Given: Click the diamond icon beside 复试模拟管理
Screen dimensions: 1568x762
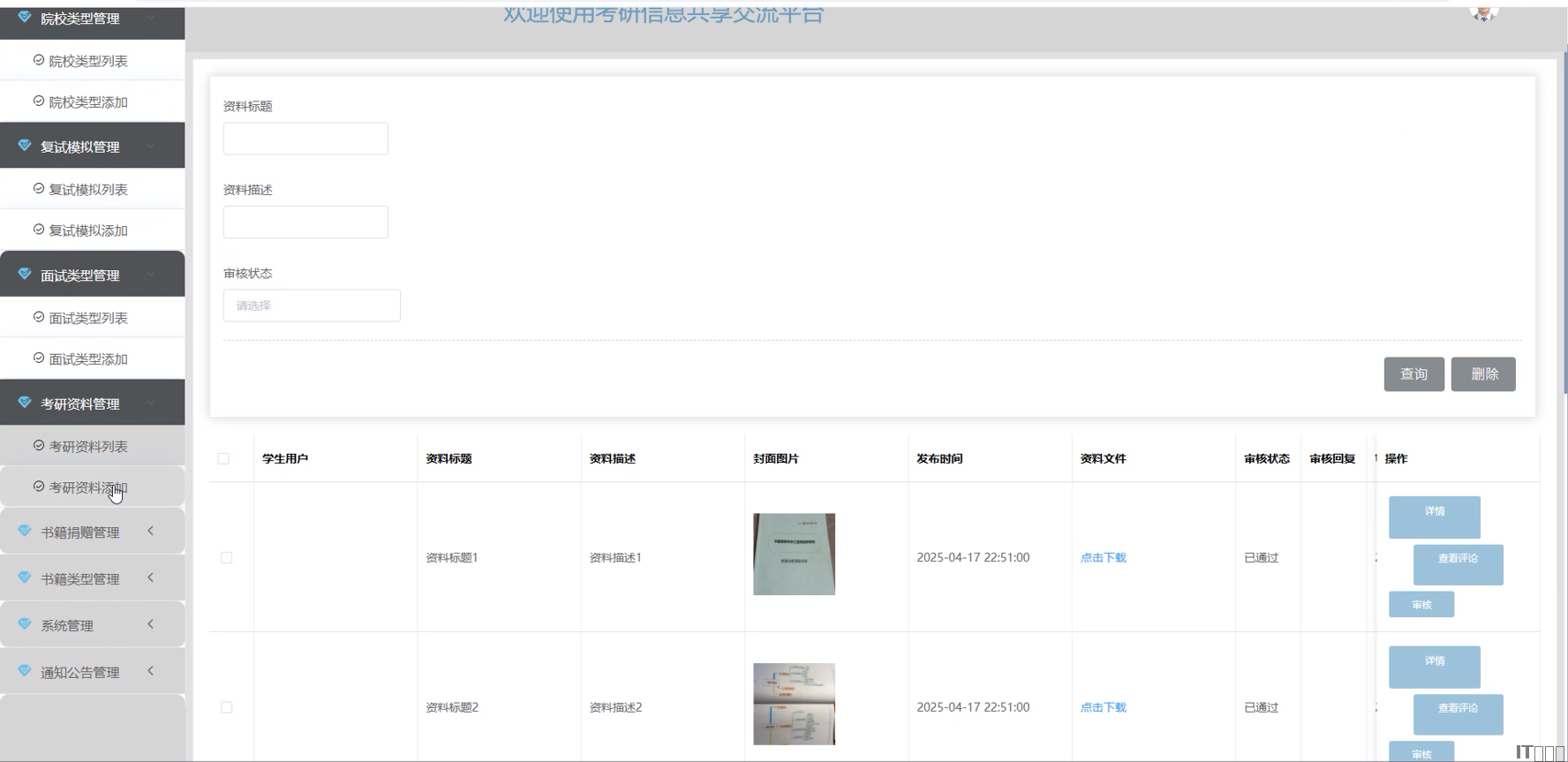Looking at the screenshot, I should (25, 146).
